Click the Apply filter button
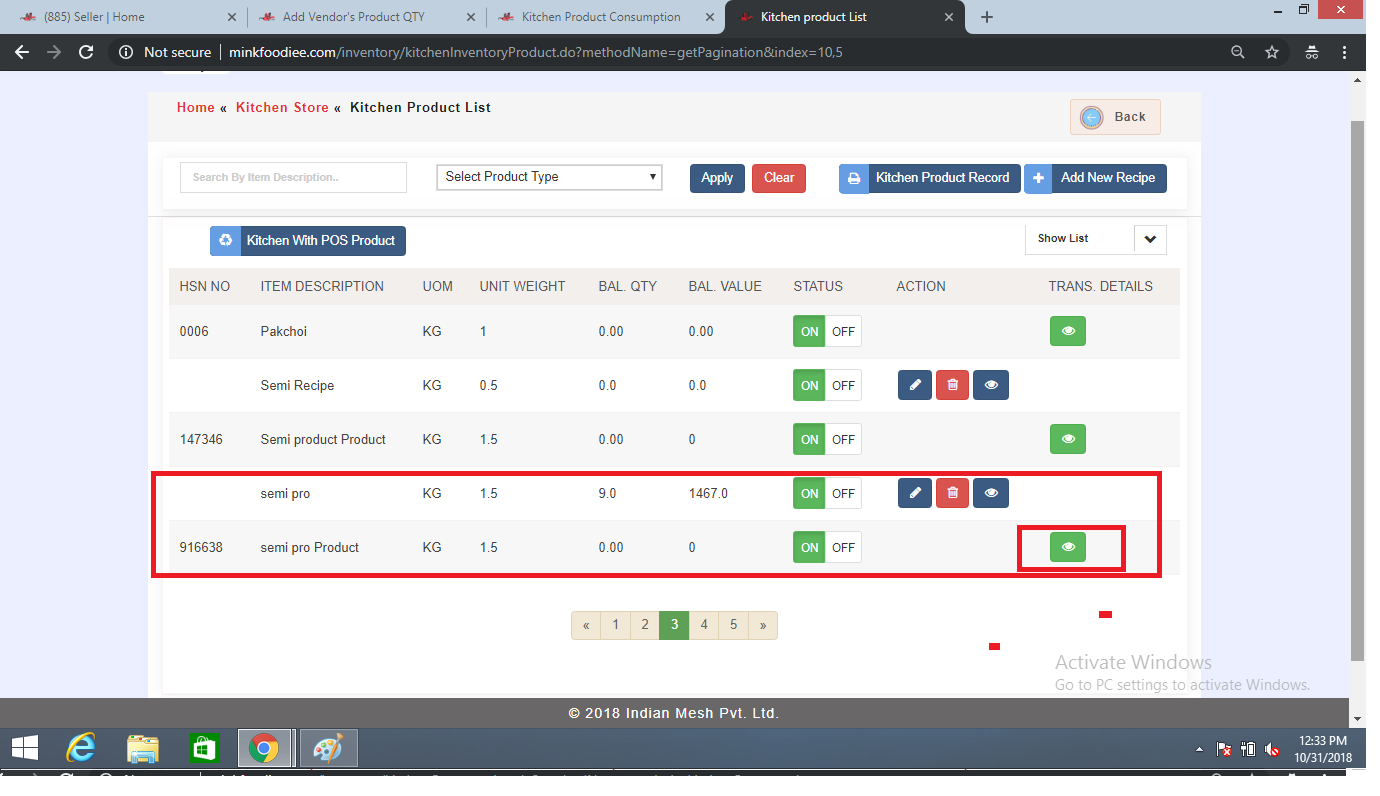The height and width of the screenshot is (796, 1380). point(717,178)
